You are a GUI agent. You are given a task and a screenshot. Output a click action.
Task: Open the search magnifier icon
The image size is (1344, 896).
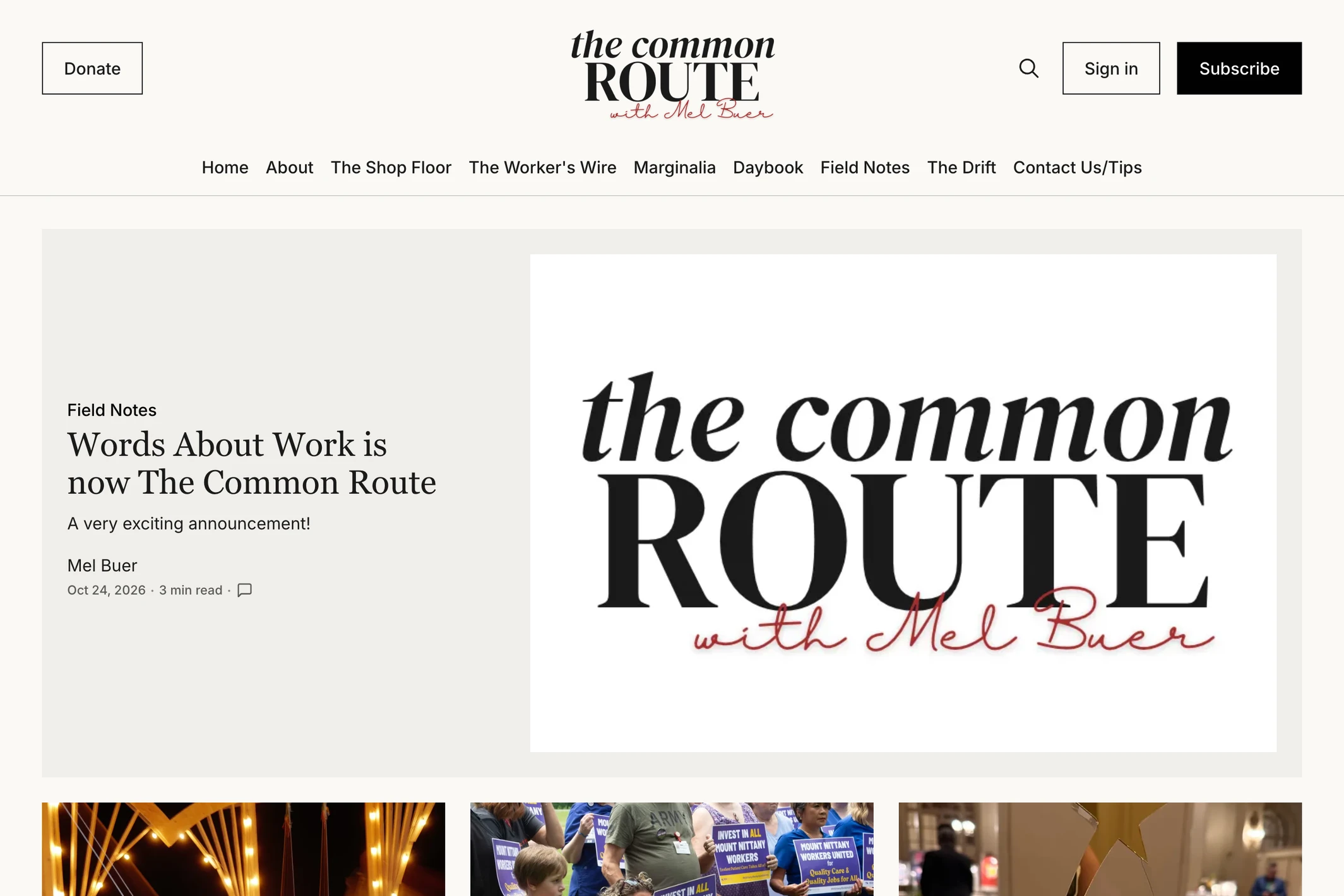click(x=1028, y=68)
